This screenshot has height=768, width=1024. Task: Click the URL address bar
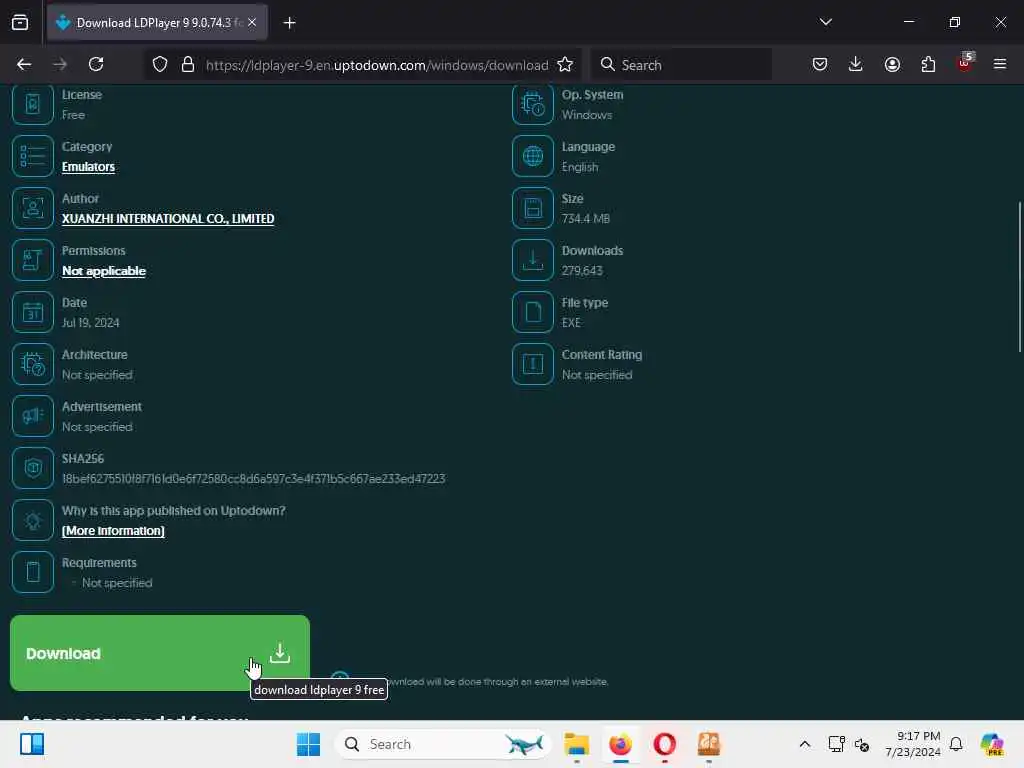376,65
